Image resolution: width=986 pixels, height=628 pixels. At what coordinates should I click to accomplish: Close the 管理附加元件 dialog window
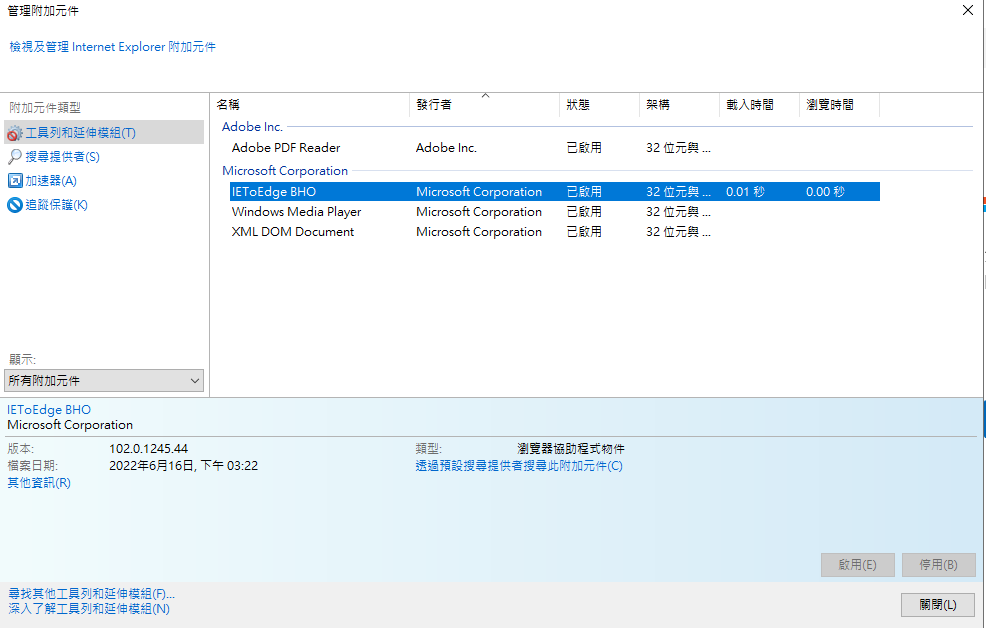(968, 10)
